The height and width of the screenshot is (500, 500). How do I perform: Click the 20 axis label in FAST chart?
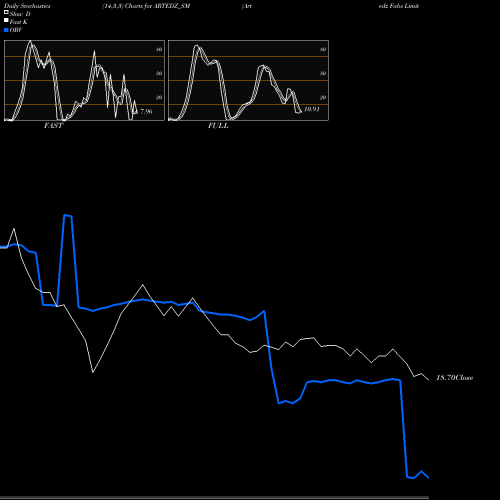(159, 97)
